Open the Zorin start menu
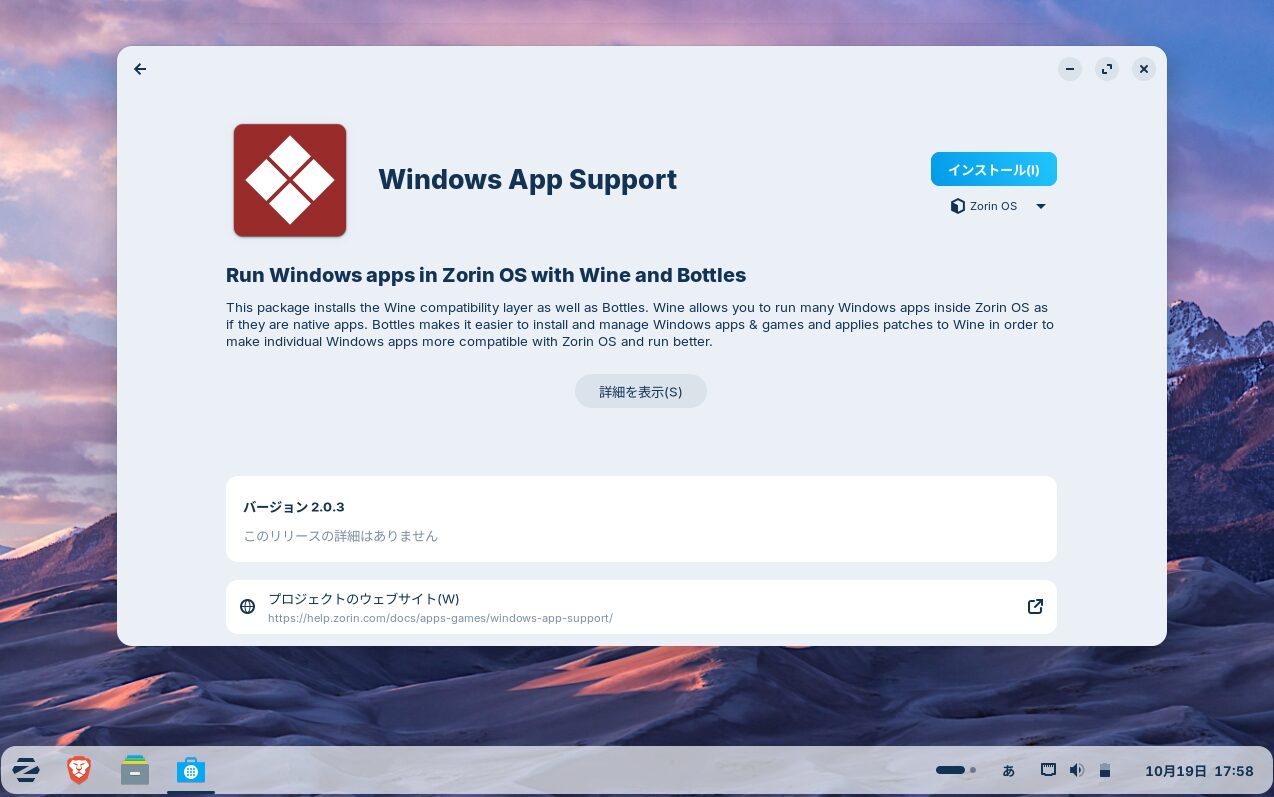 pyautogui.click(x=26, y=770)
